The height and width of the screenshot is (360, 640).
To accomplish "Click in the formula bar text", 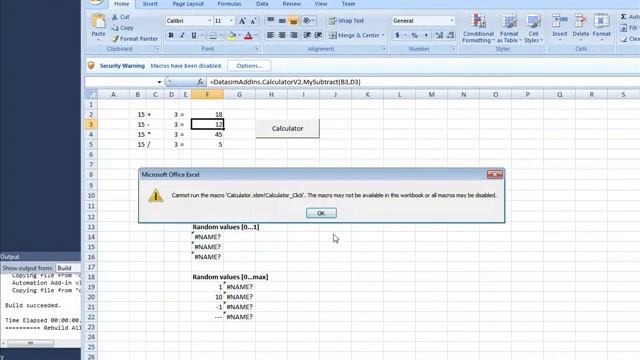I will coord(285,82).
